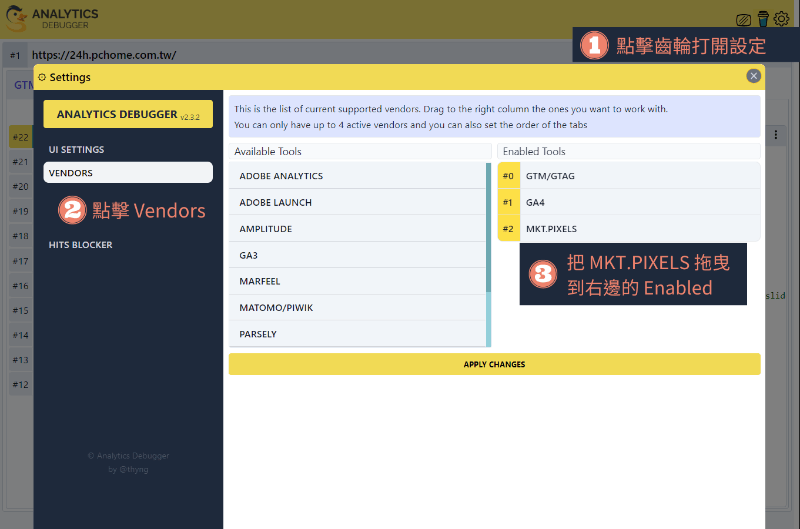This screenshot has height=529, width=800.
Task: Click the Enabled Tools column header
Action: tap(629, 152)
